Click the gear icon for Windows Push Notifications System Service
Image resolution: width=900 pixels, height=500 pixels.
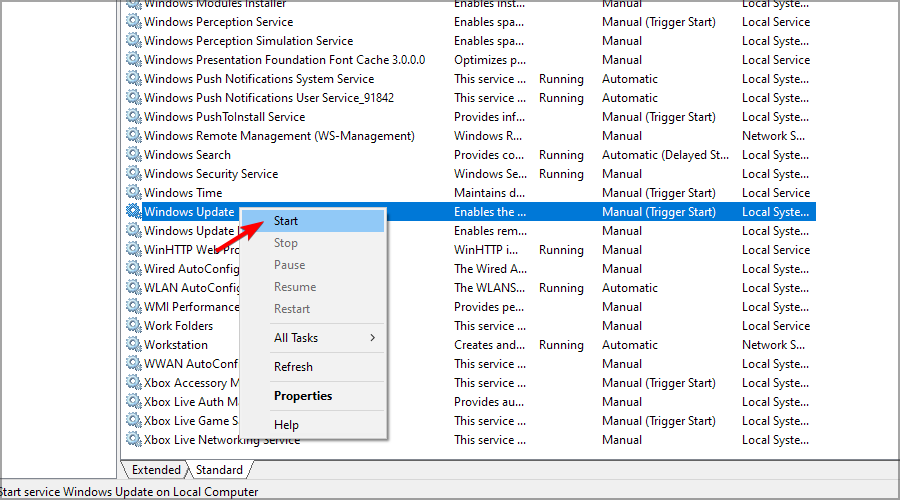(x=134, y=78)
